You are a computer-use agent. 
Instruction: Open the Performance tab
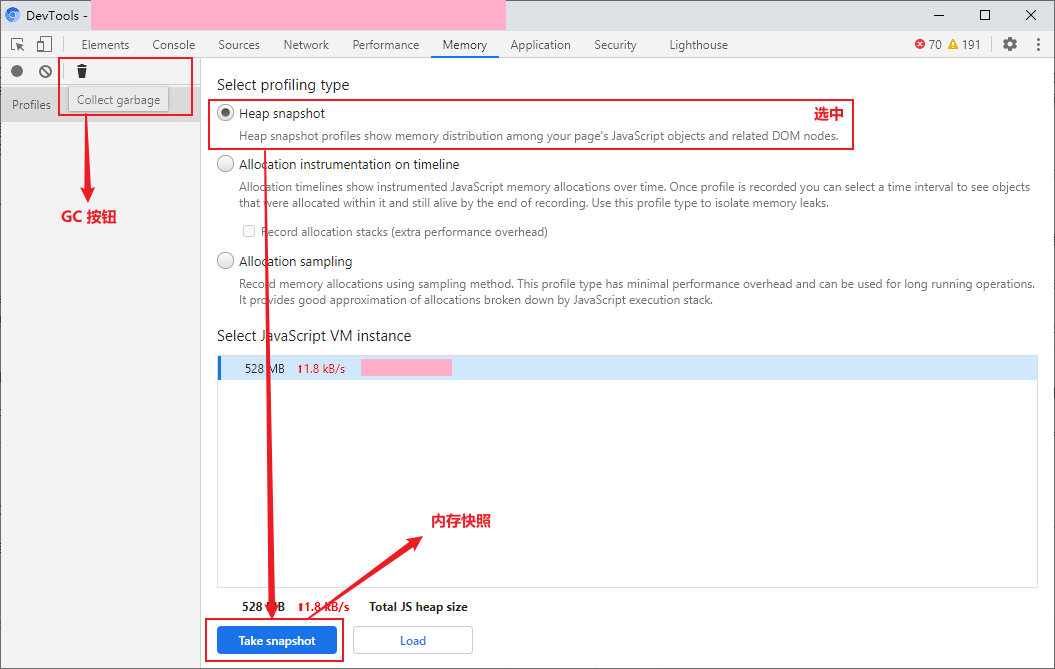385,45
